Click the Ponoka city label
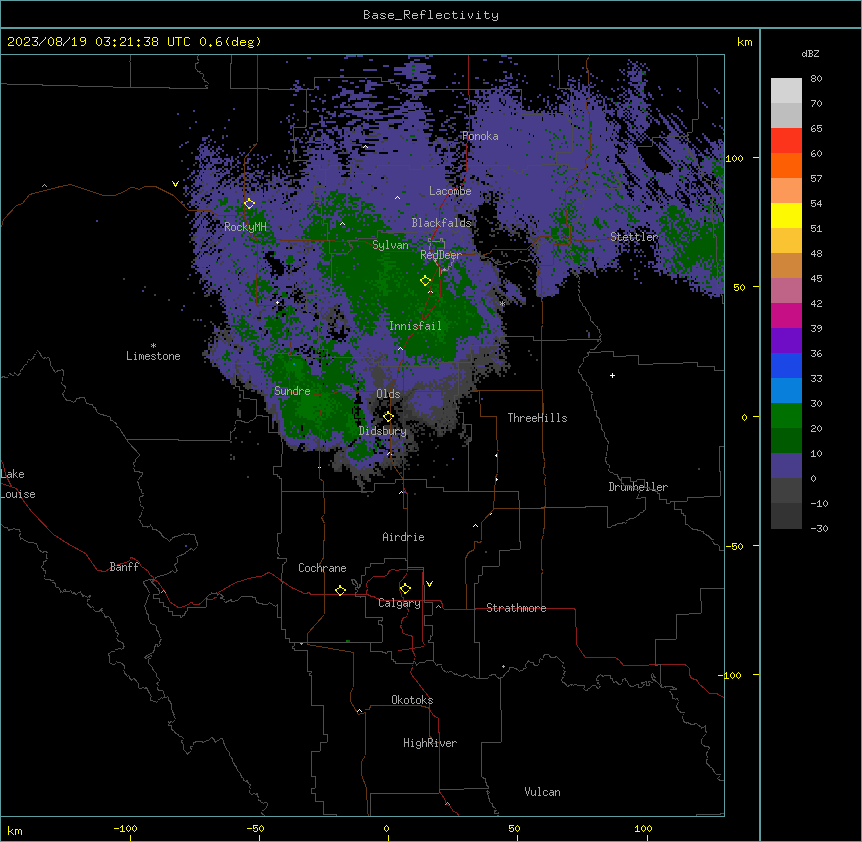This screenshot has width=862, height=842. point(480,136)
